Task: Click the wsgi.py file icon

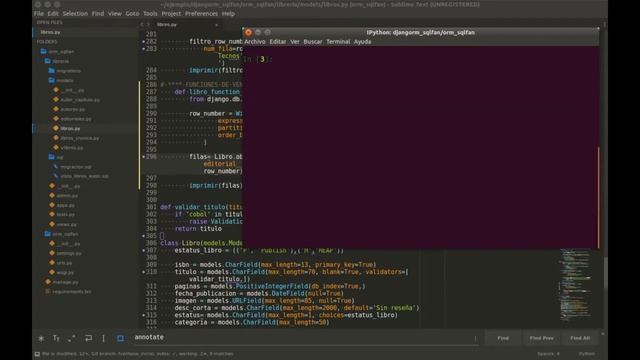Action: (52, 272)
